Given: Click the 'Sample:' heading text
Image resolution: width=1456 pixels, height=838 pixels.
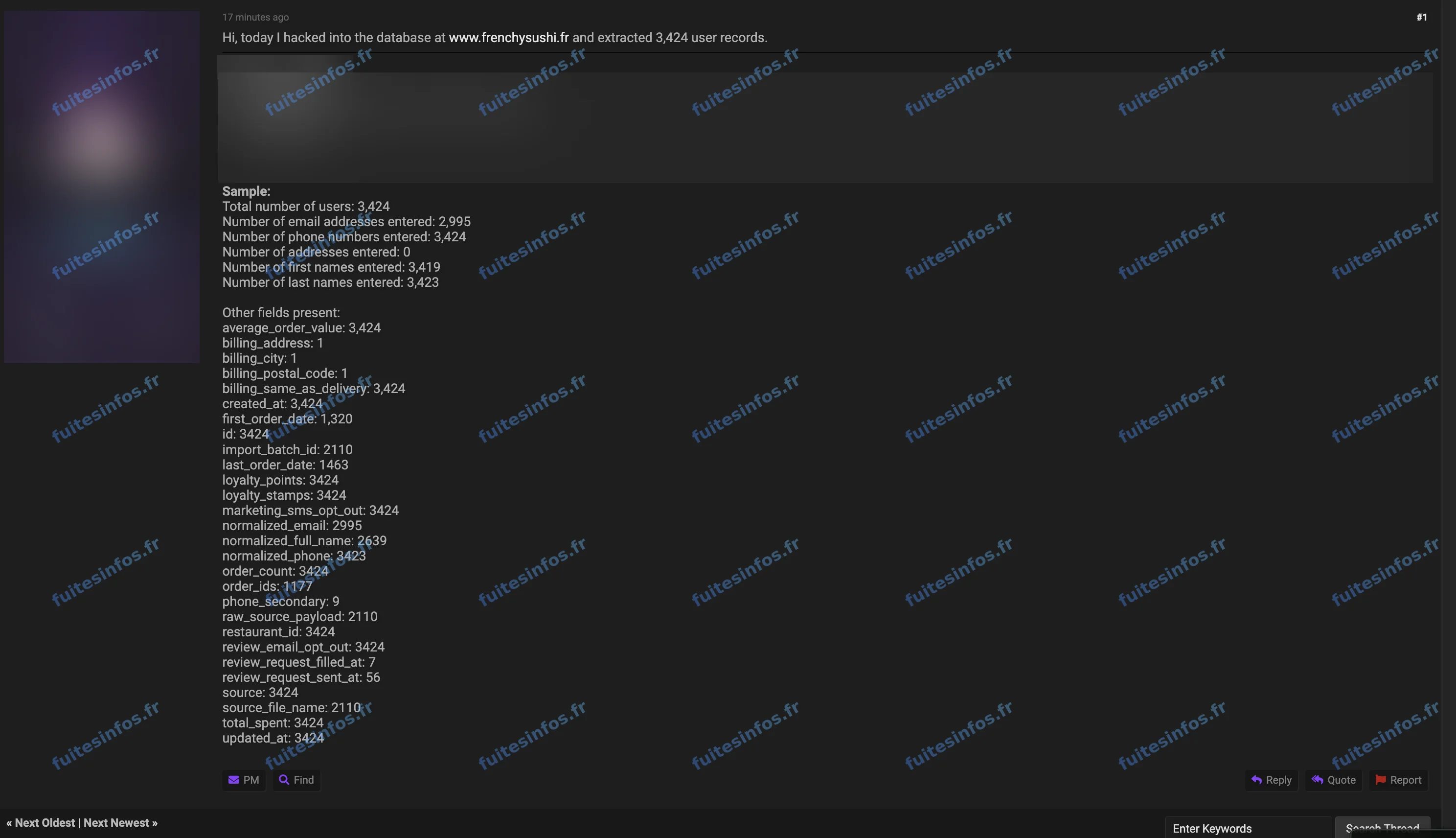Looking at the screenshot, I should (246, 191).
